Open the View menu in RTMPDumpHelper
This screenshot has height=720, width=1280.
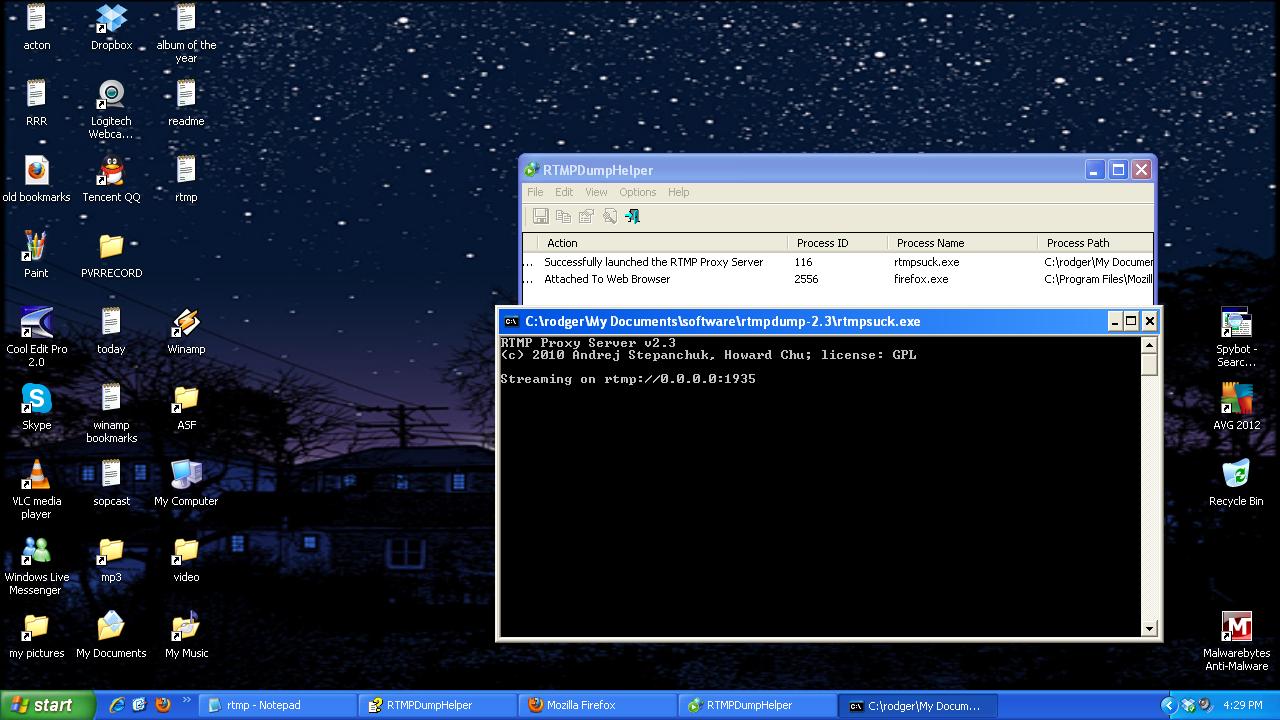596,192
